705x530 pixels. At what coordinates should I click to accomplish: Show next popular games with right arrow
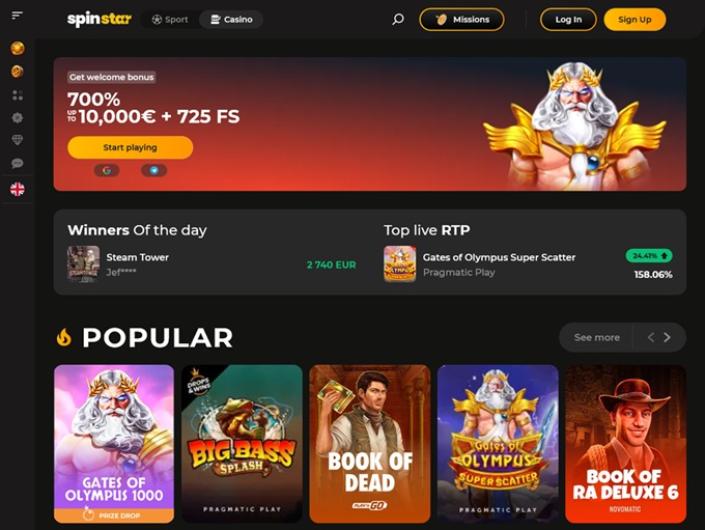667,337
